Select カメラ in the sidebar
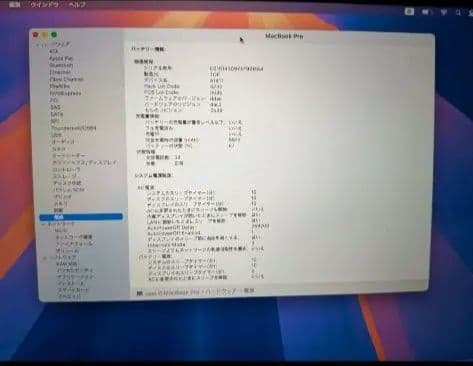 pos(59,149)
